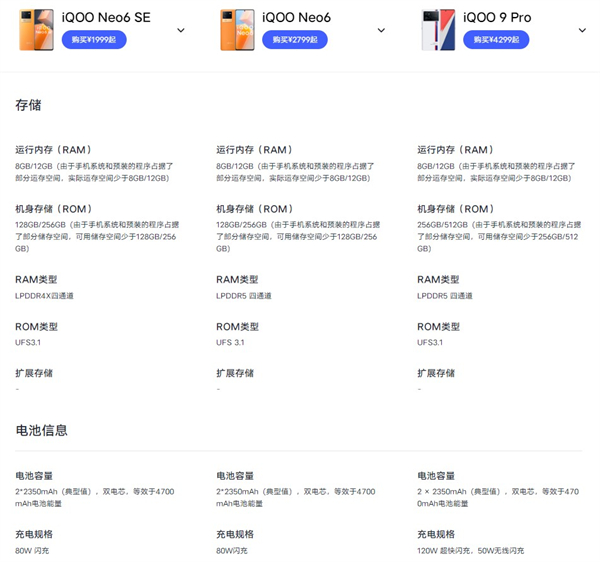
Task: Click the iQOO Neo6 phone thumbnail
Action: click(x=237, y=30)
